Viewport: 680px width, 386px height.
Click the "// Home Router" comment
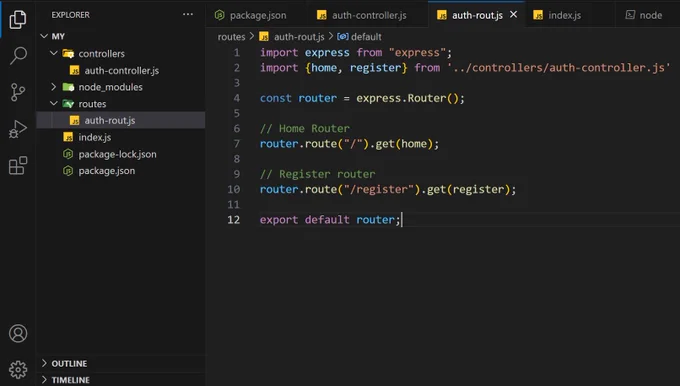click(305, 128)
